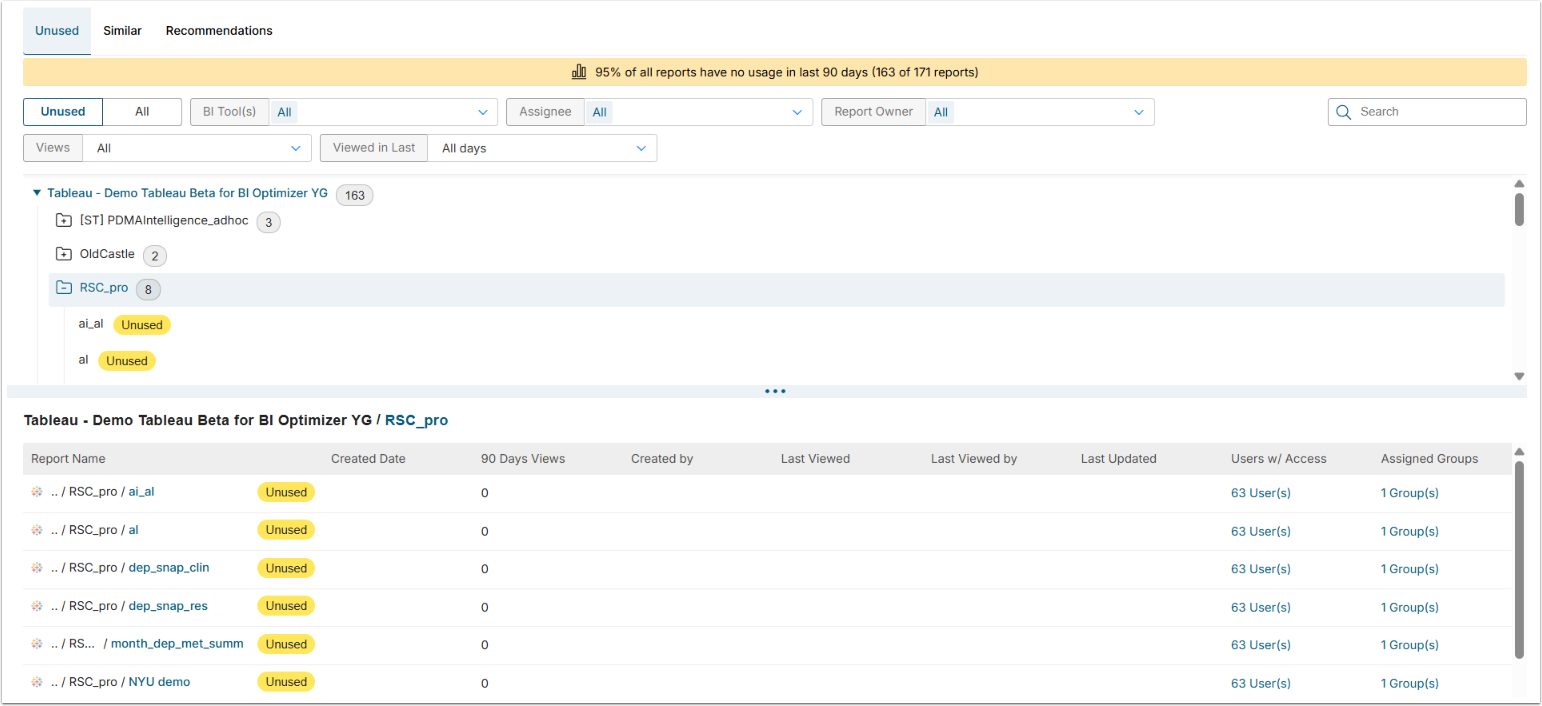Collapse the Tableau Demo tree root triangle

click(37, 193)
